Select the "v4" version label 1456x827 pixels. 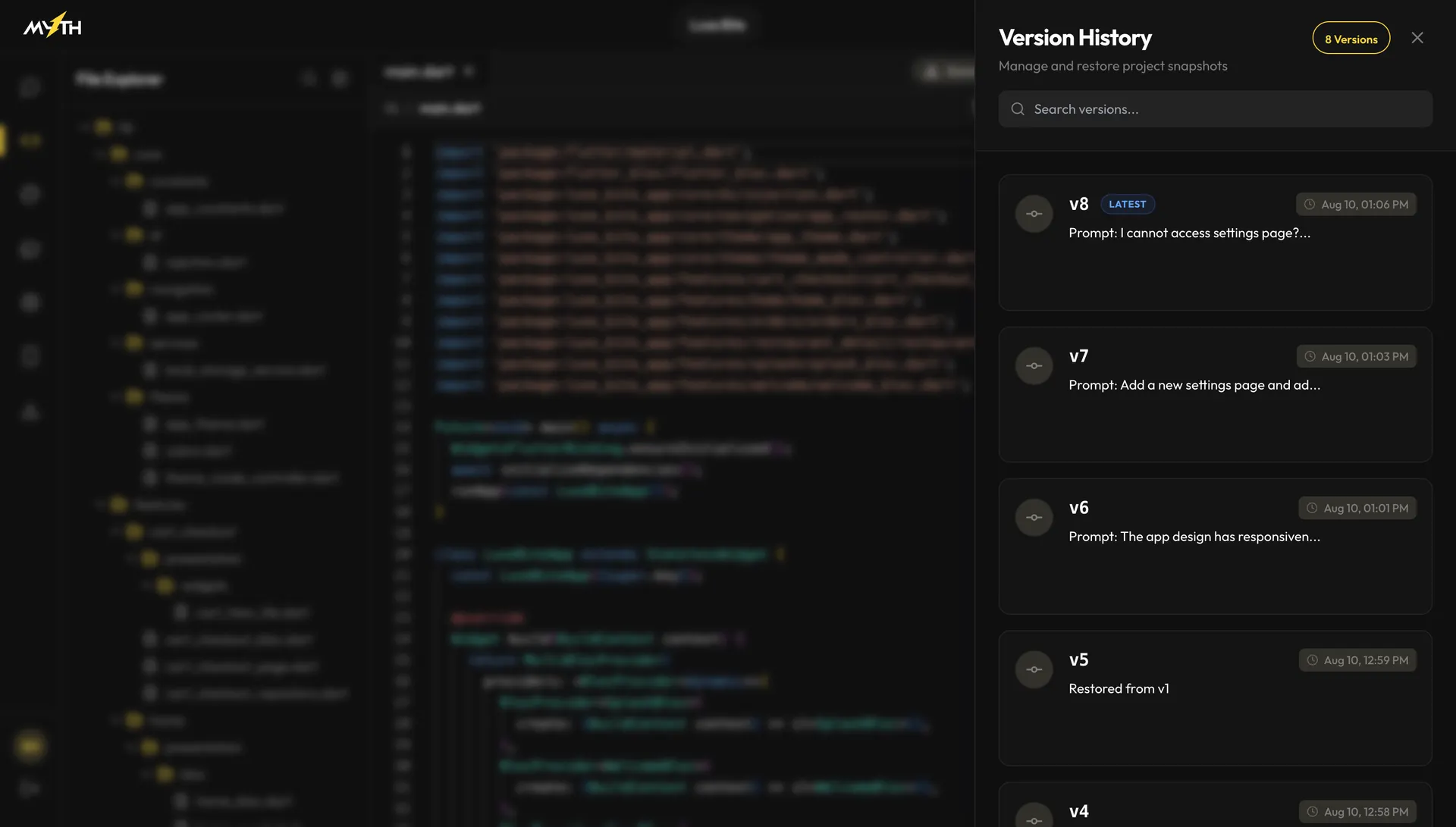(1078, 812)
